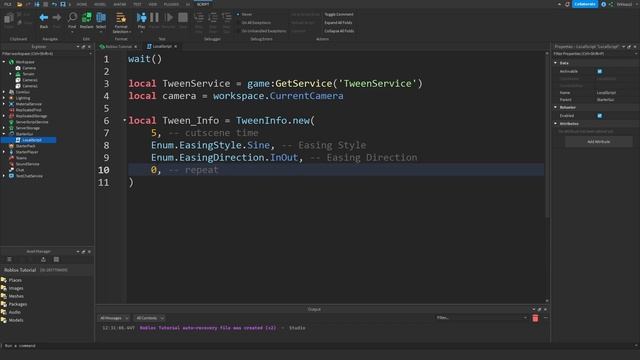The image size is (640, 360).
Task: Click the Step Out debugger icon
Action: (x=227, y=18)
